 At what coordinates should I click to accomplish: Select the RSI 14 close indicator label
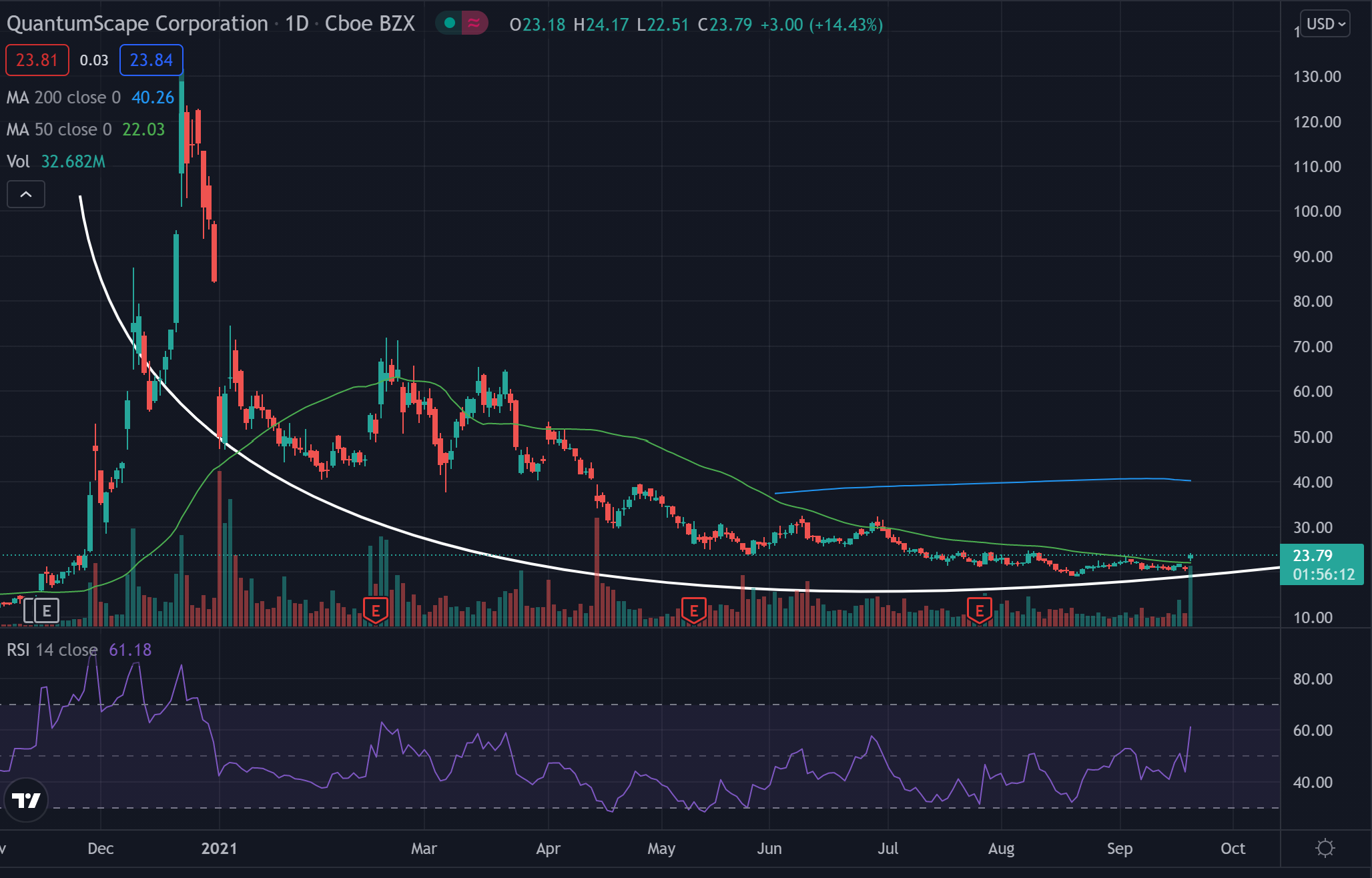(52, 650)
